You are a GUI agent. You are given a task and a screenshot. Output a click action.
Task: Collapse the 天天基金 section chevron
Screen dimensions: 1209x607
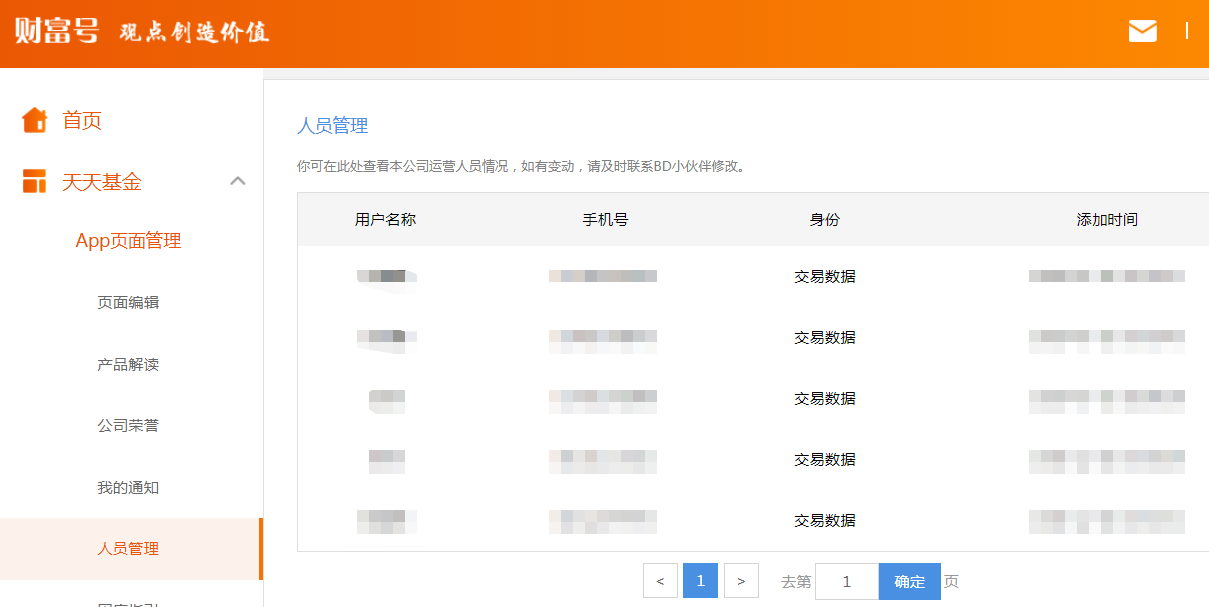click(238, 181)
